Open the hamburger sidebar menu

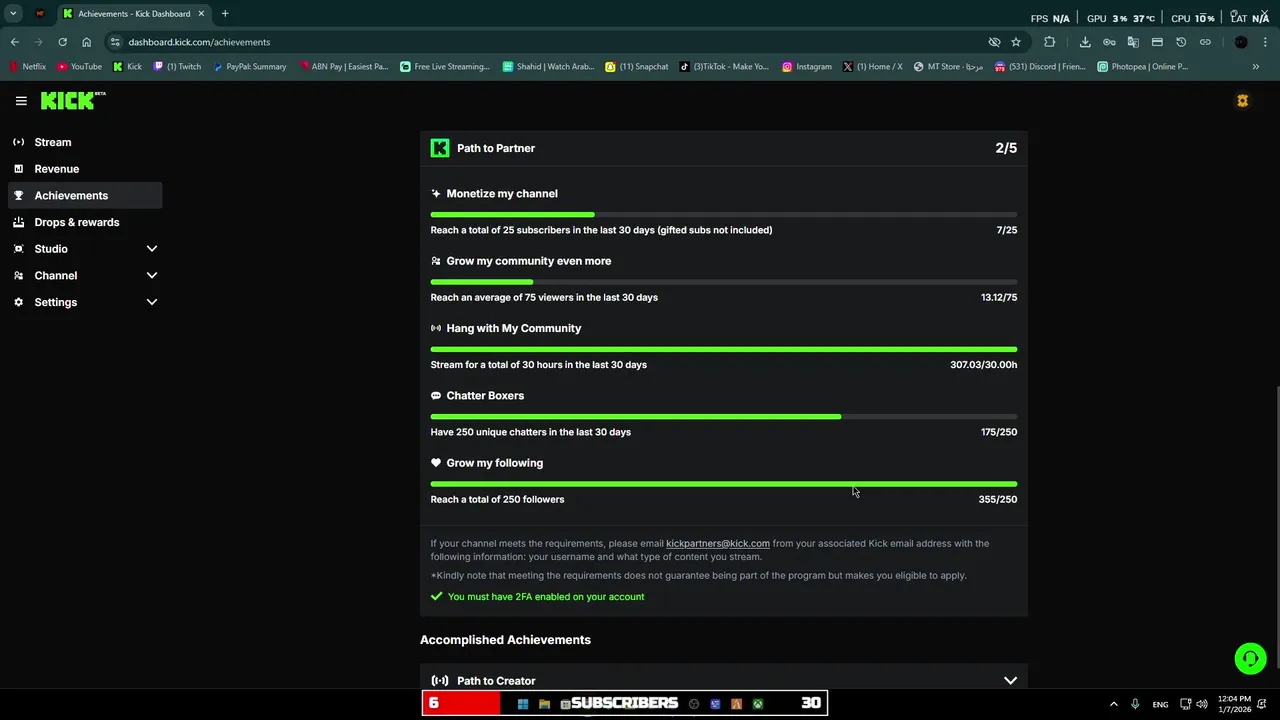[x=21, y=101]
